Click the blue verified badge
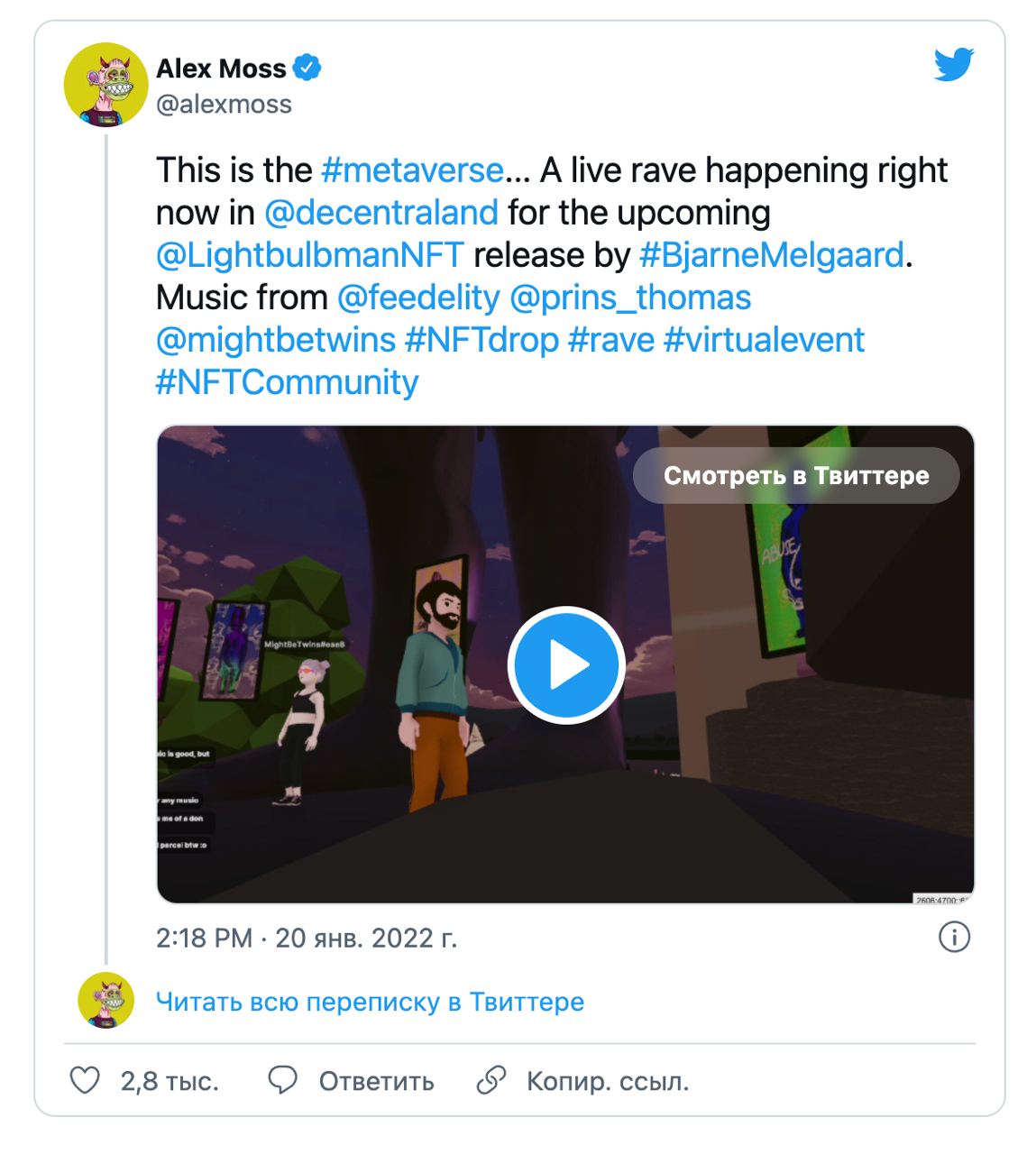 (x=307, y=68)
